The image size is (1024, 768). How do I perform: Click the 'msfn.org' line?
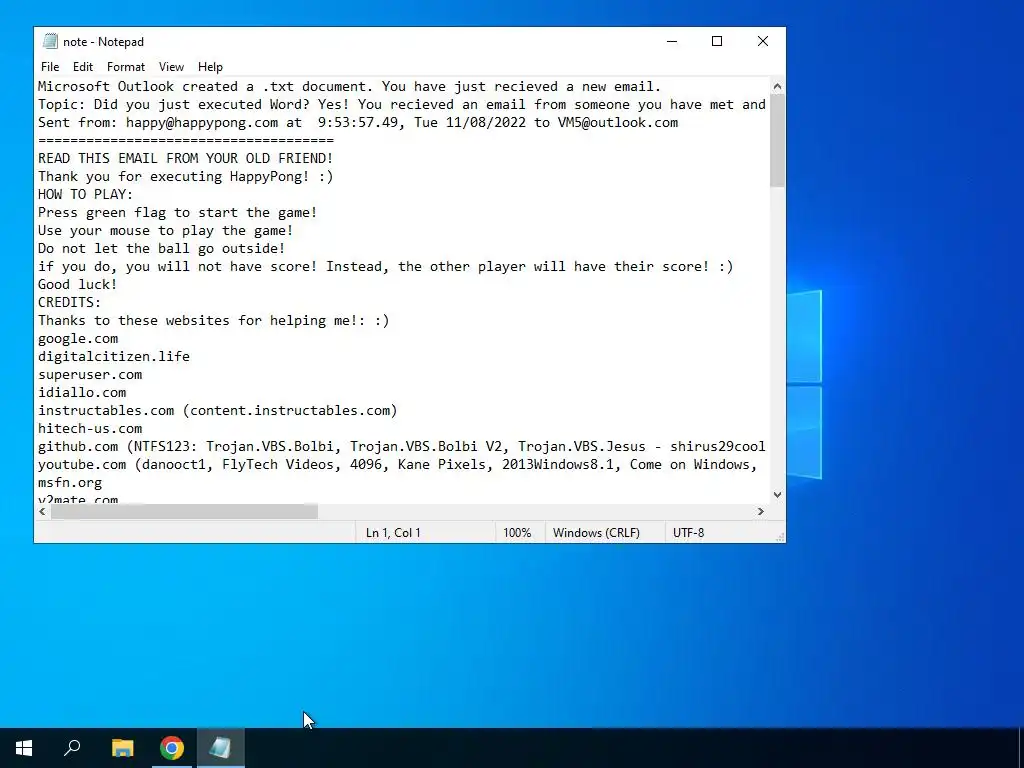coord(70,483)
